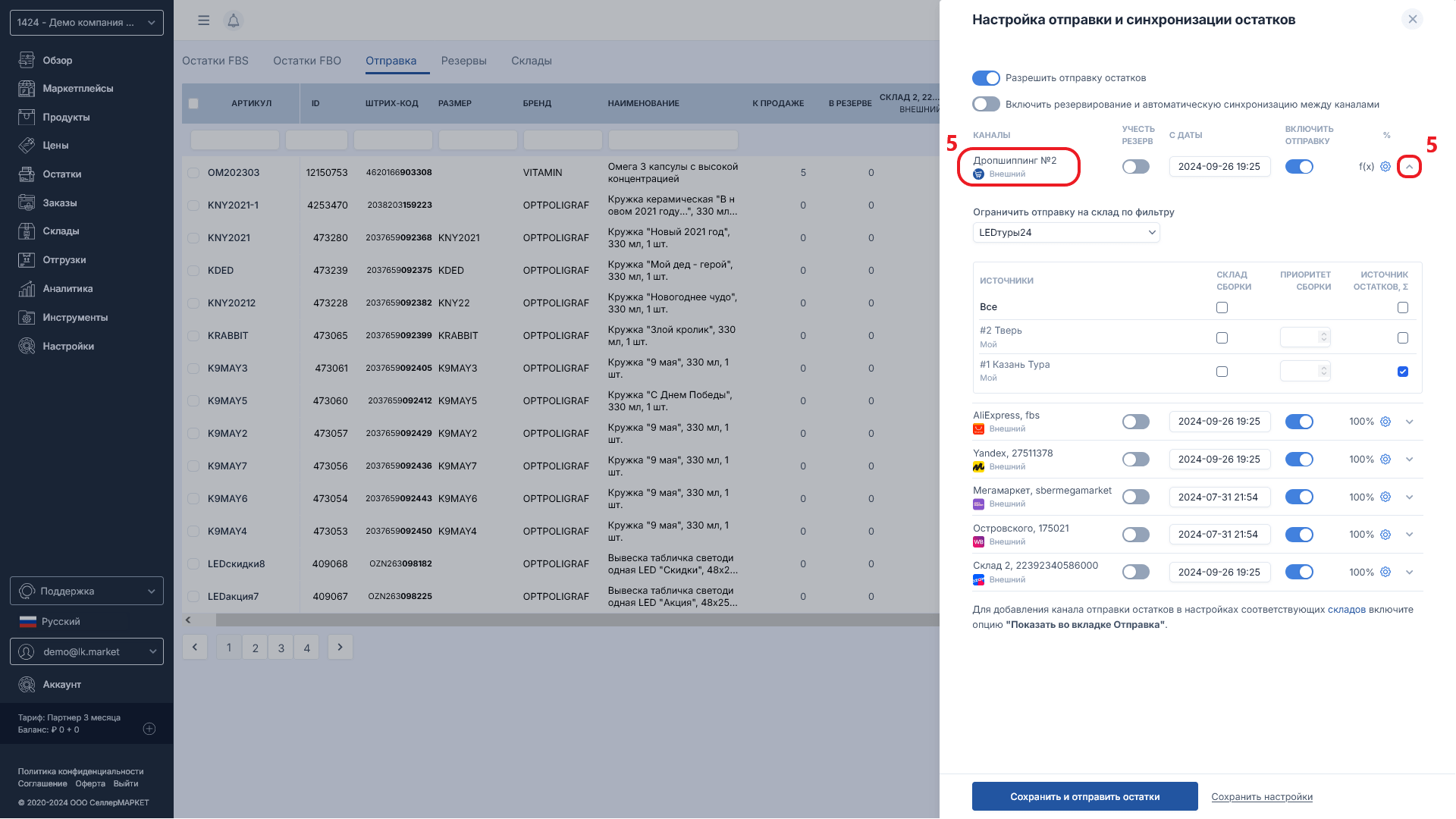Click Сохранить и отправить остатки button
Viewport: 1456px width, 819px height.
1084,797
